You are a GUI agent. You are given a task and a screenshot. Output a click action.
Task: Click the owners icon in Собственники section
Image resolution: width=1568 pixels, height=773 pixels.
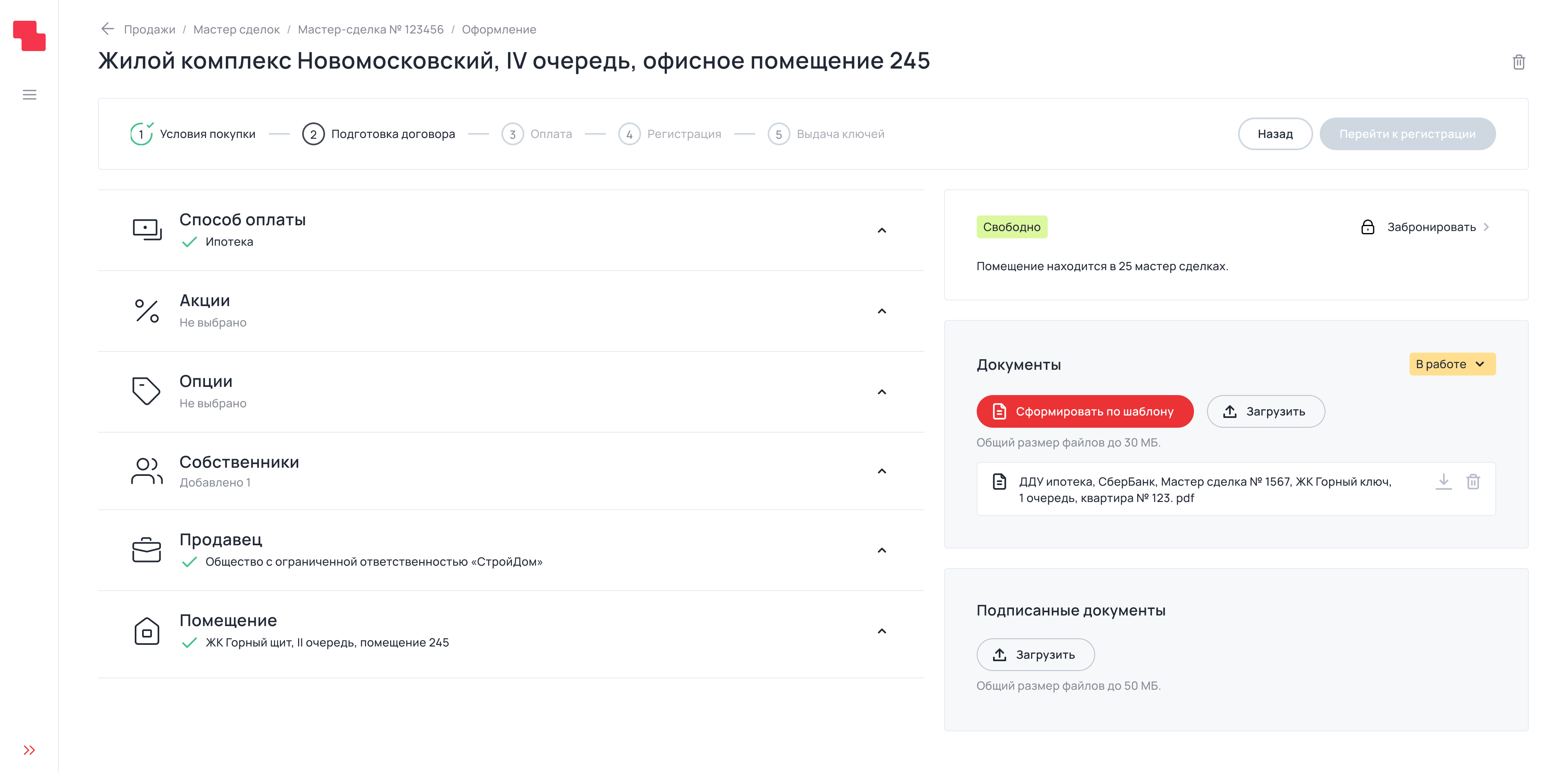(x=146, y=471)
